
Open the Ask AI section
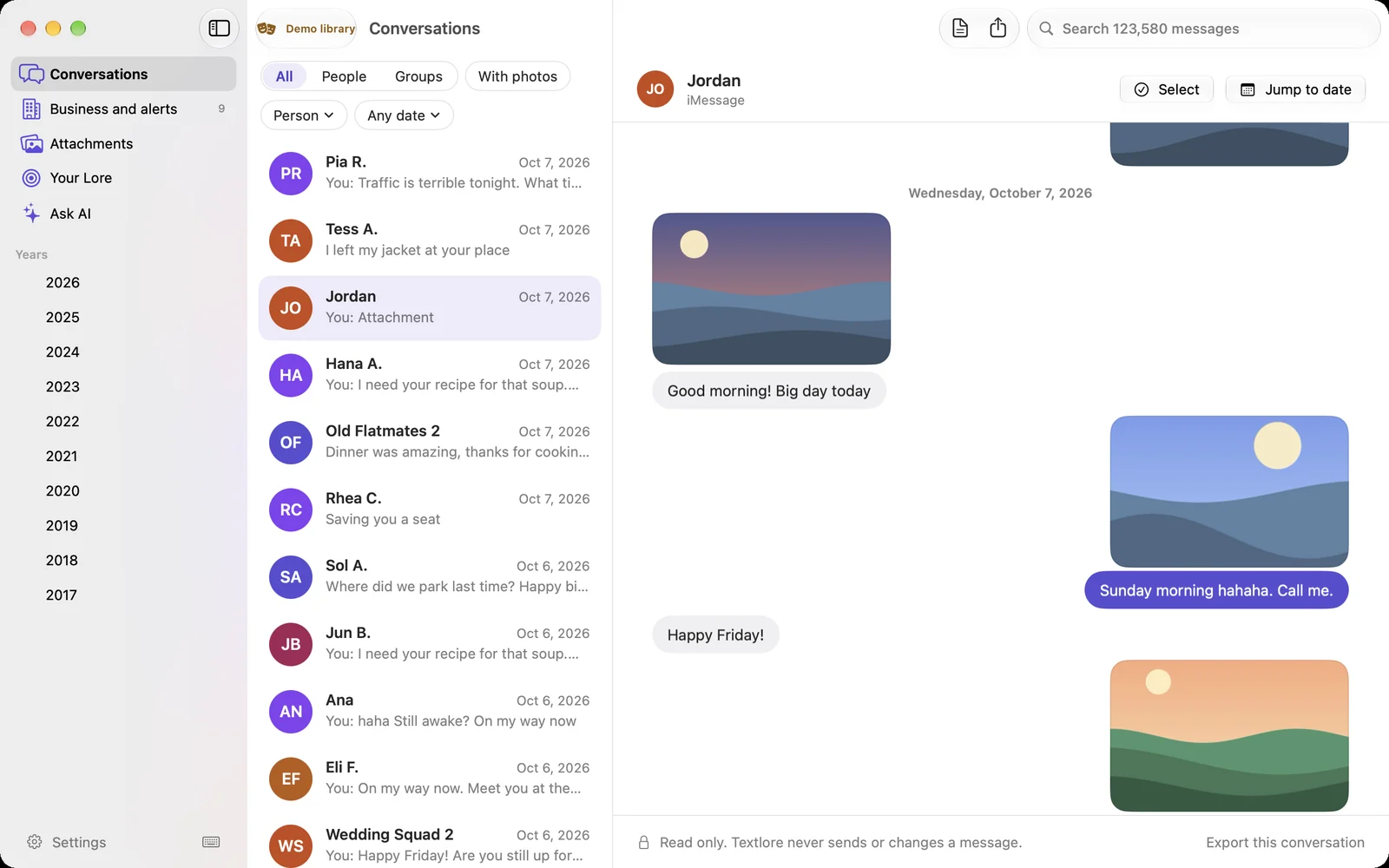123,213
